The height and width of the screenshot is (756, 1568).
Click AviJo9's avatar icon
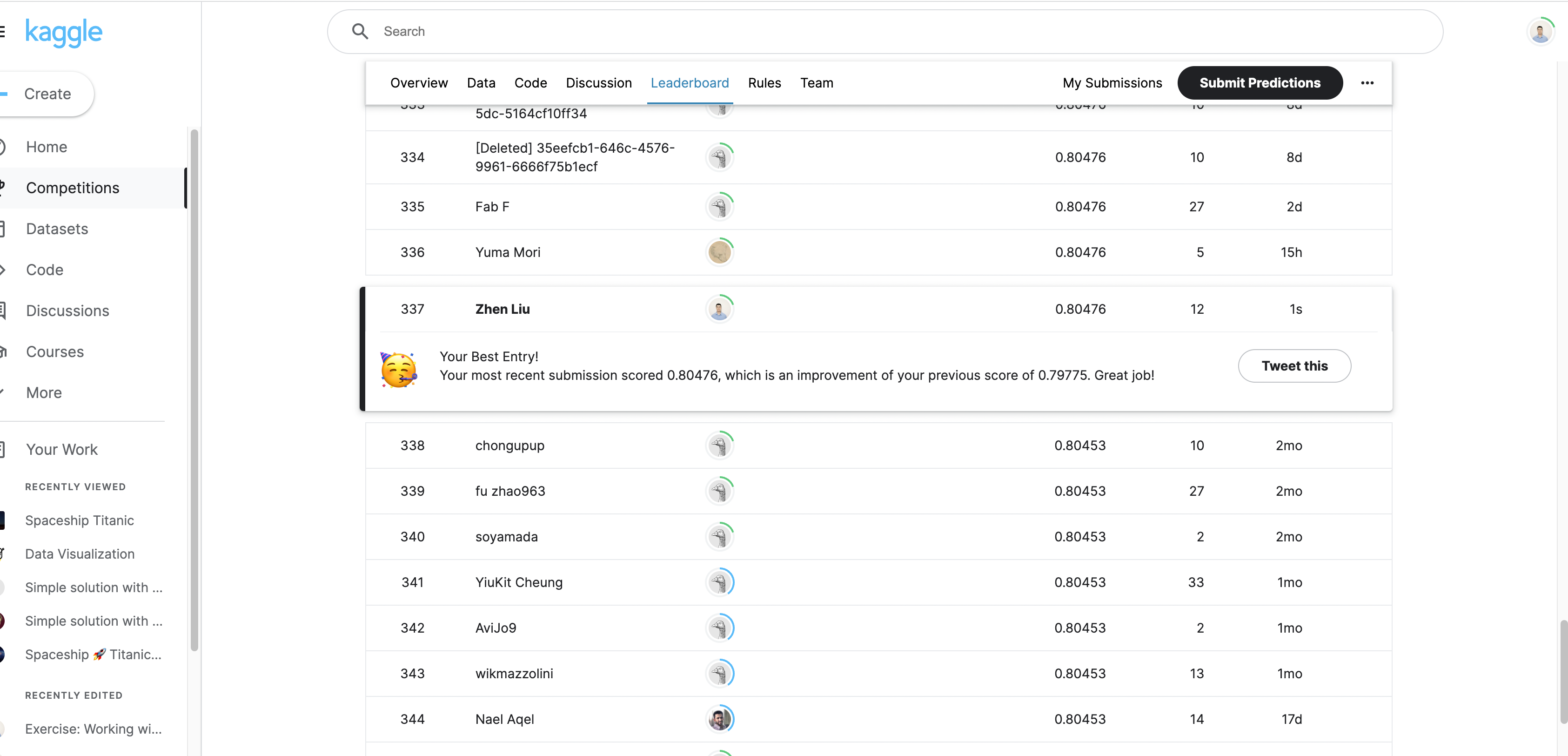pyautogui.click(x=719, y=628)
